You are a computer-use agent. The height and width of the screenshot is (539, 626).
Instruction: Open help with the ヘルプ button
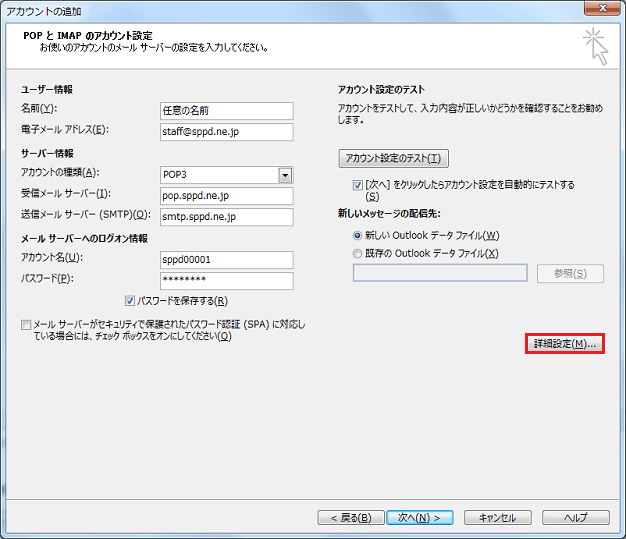pyautogui.click(x=575, y=518)
